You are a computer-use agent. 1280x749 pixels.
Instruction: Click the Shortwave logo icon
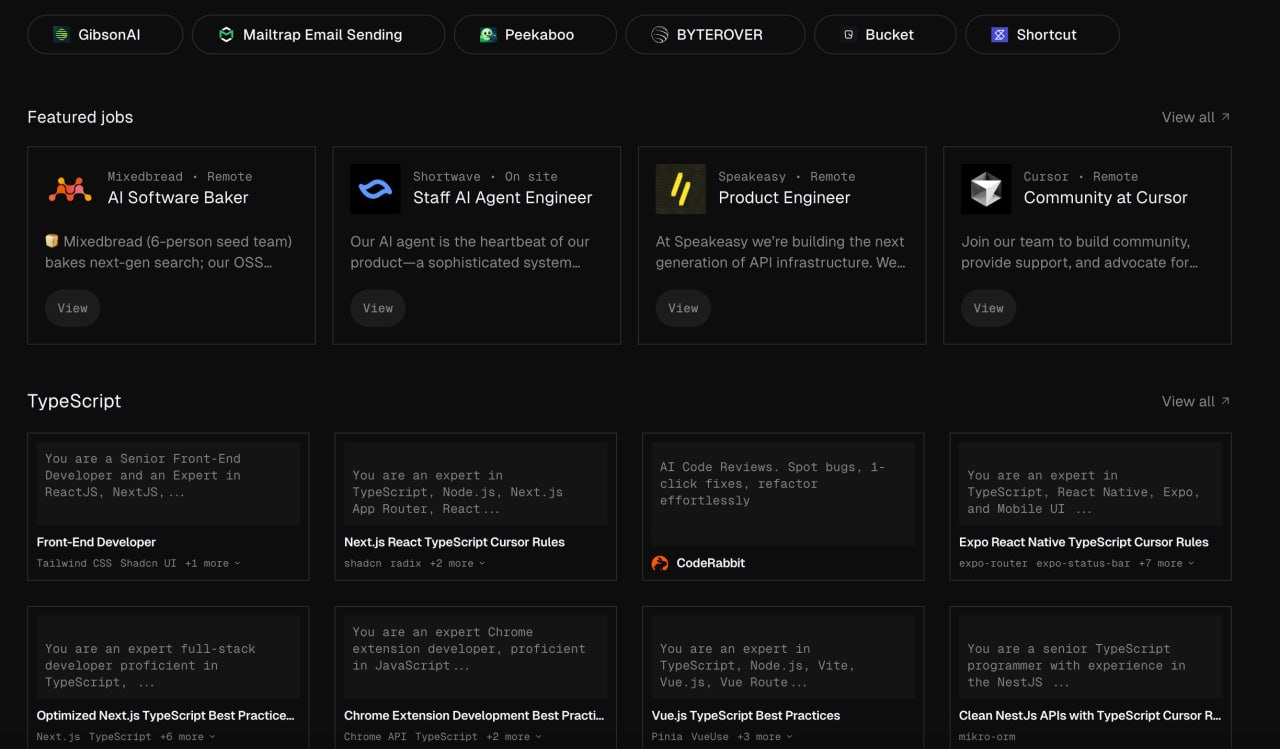375,189
